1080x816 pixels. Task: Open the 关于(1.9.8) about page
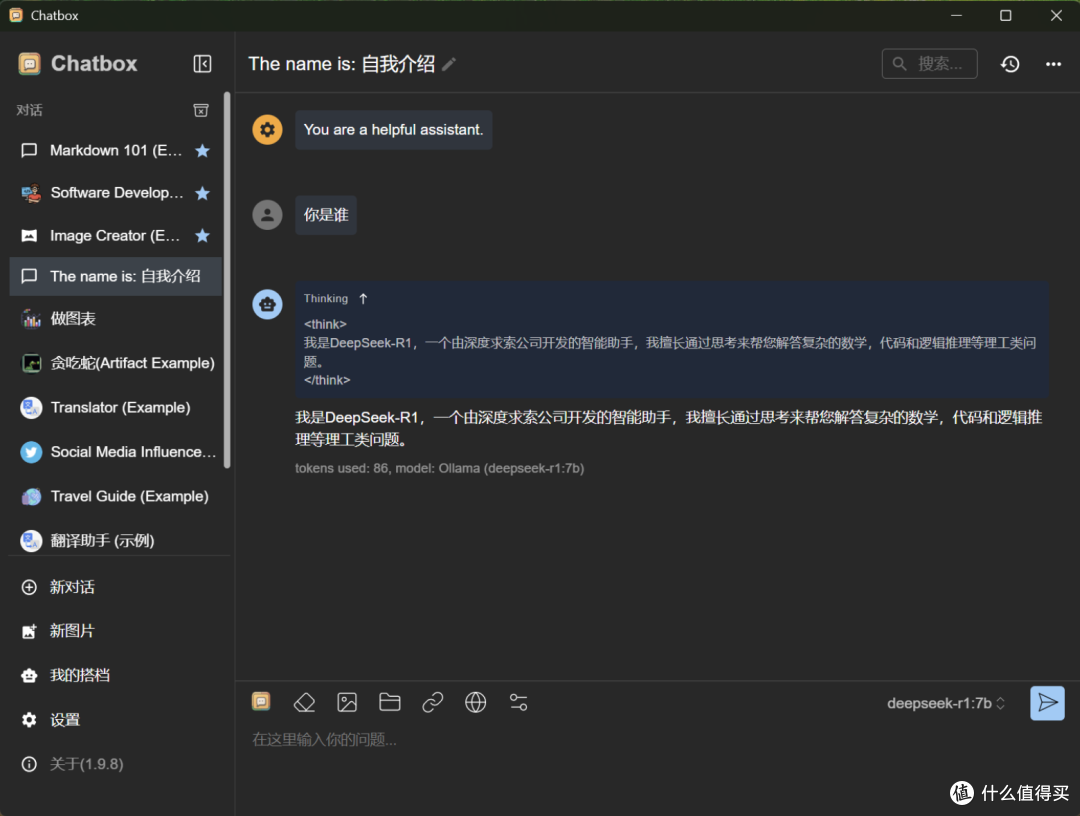click(x=115, y=764)
